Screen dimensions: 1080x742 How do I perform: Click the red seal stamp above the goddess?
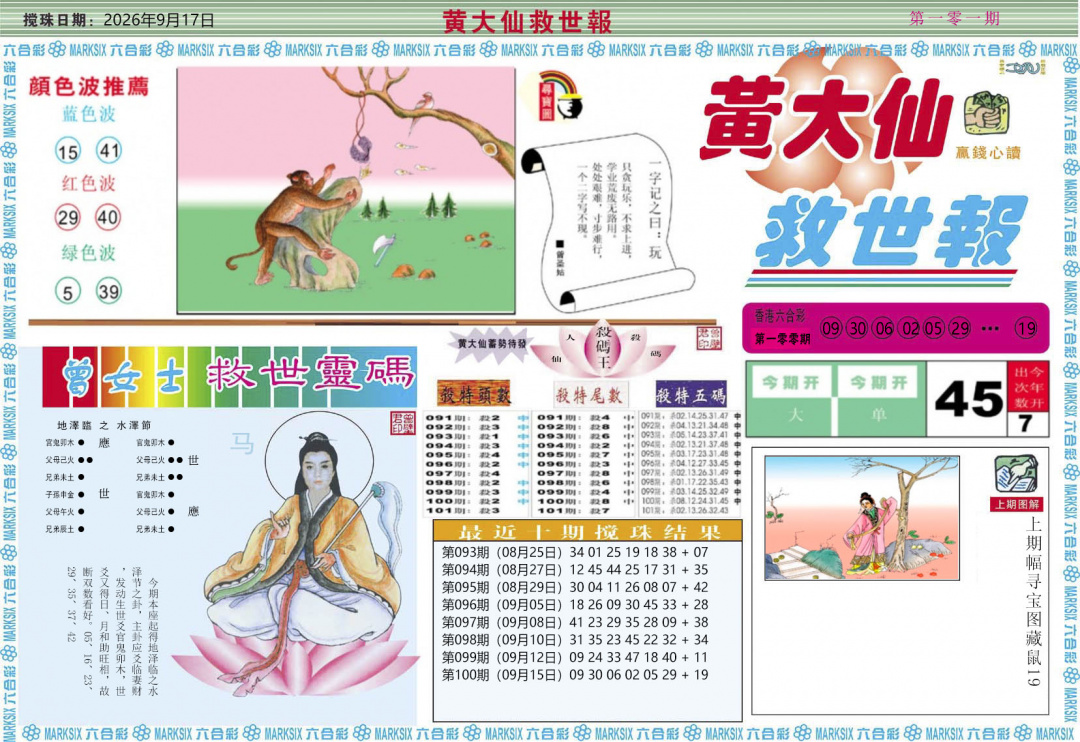point(403,424)
